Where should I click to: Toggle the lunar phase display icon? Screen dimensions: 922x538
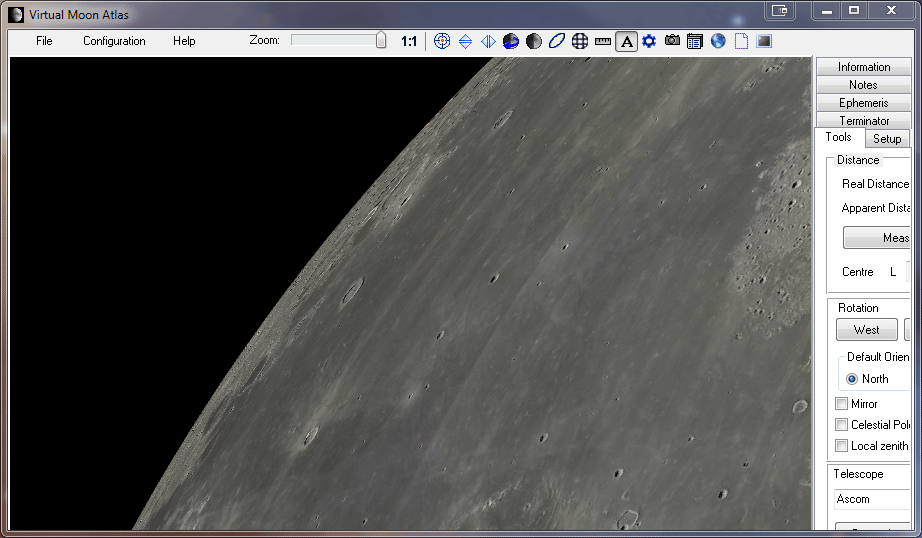pyautogui.click(x=534, y=41)
